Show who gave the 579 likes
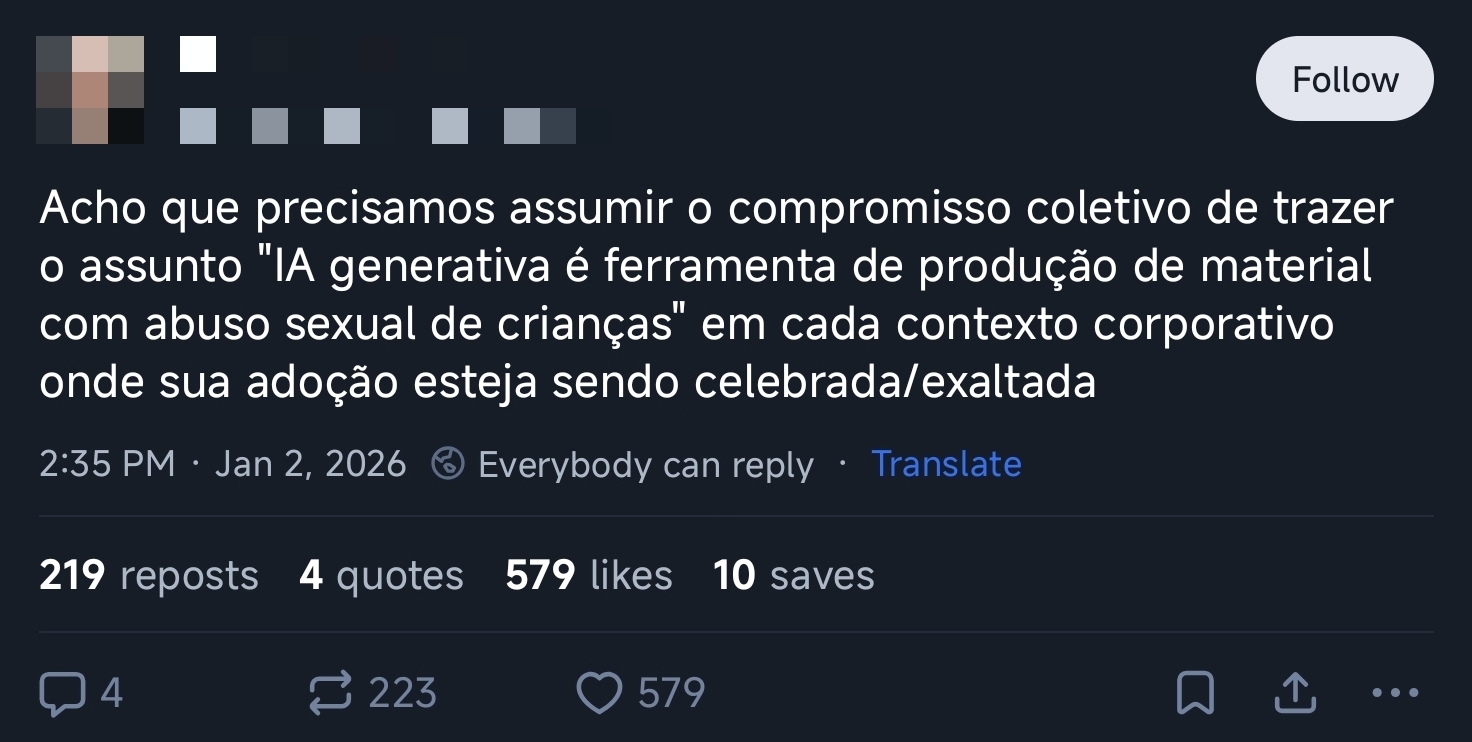 click(x=589, y=576)
